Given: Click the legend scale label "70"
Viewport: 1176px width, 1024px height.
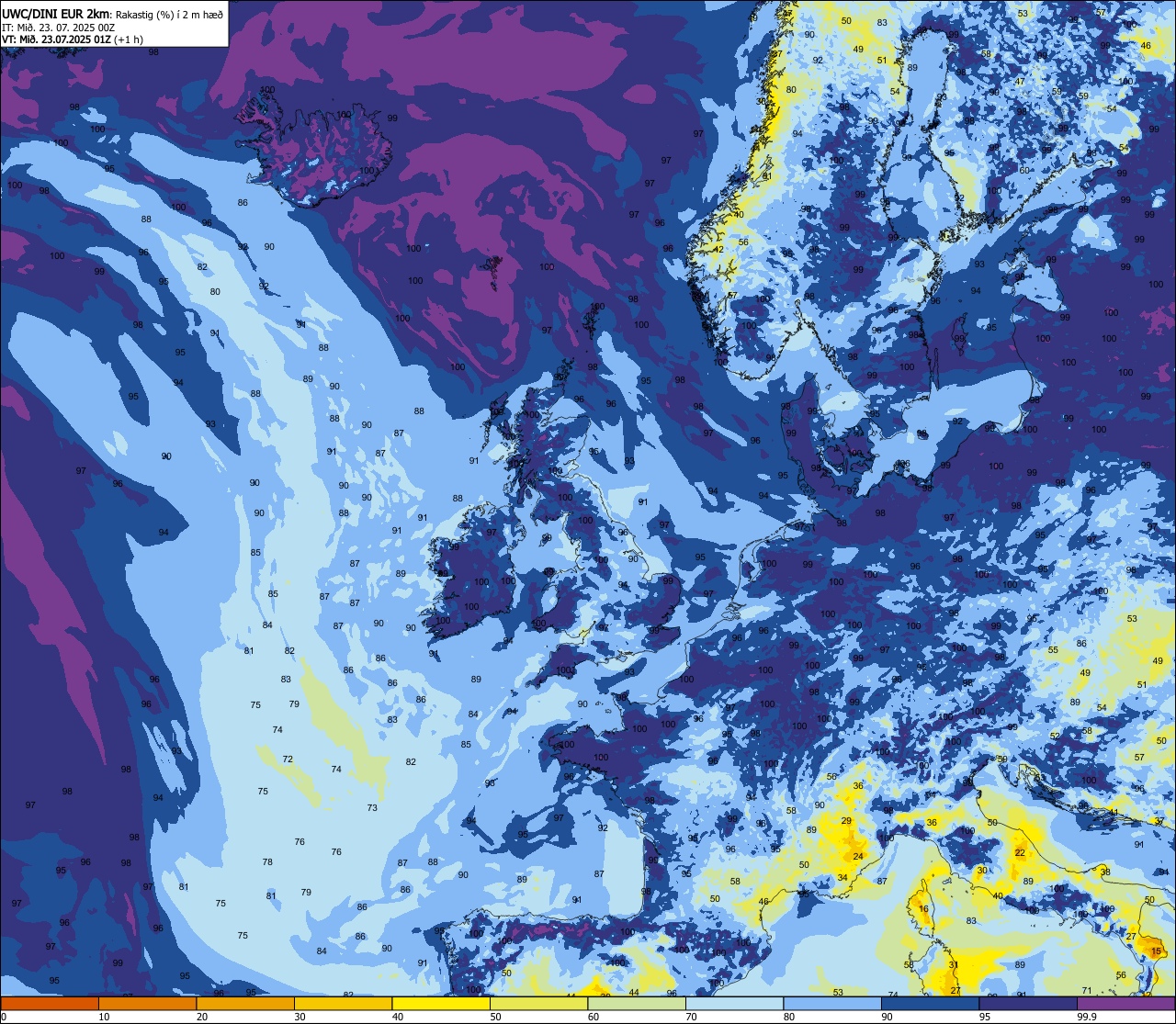Looking at the screenshot, I should 691,1017.
